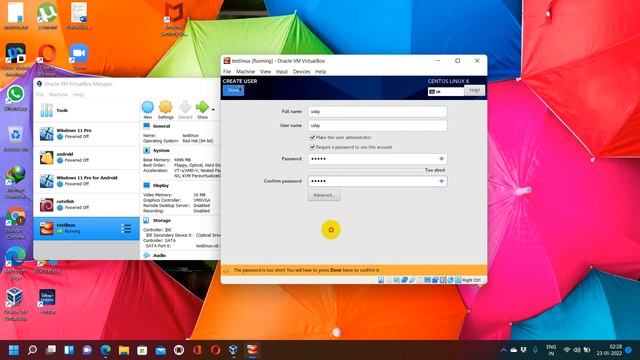Click the password strength bar
The width and height of the screenshot is (640, 360).
pos(365,170)
